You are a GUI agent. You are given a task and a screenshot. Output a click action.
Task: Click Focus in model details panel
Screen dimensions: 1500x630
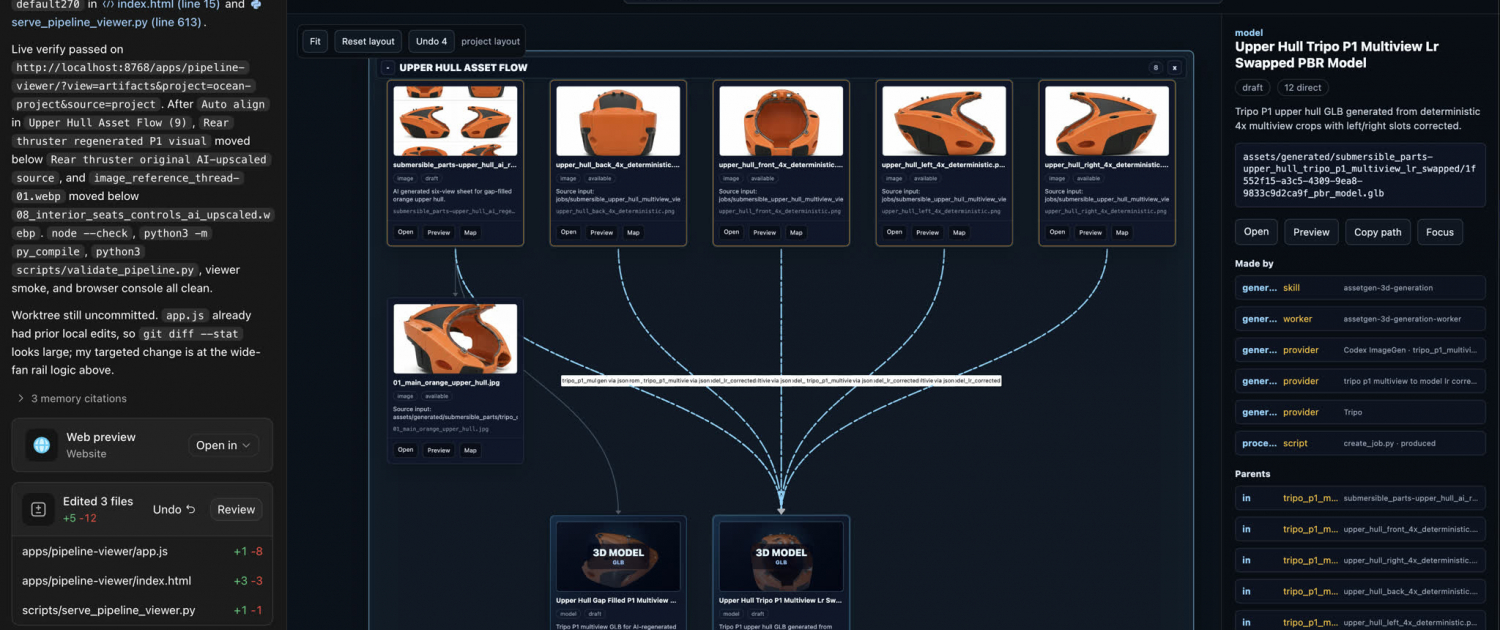[1440, 232]
